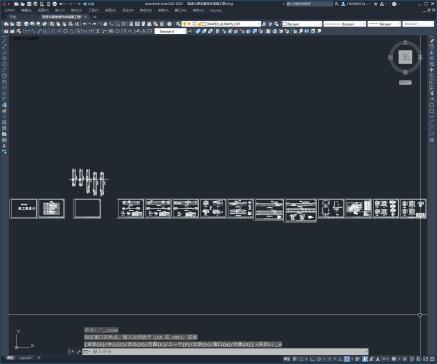
Task: Click the ViewCube top face
Action: tap(405, 57)
